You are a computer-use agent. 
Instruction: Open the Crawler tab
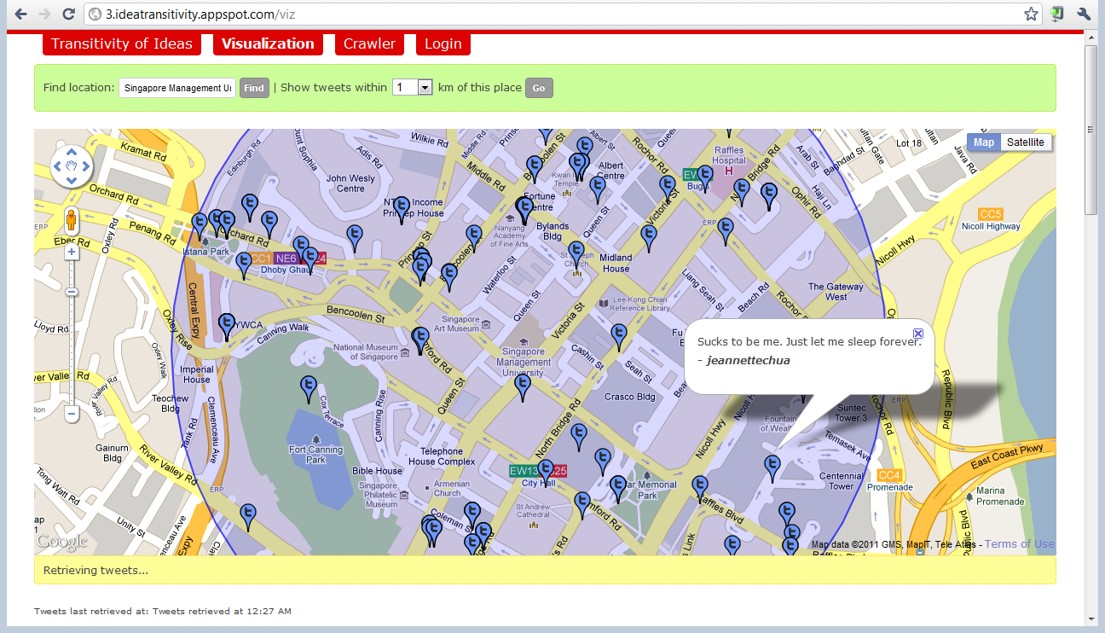tap(369, 44)
